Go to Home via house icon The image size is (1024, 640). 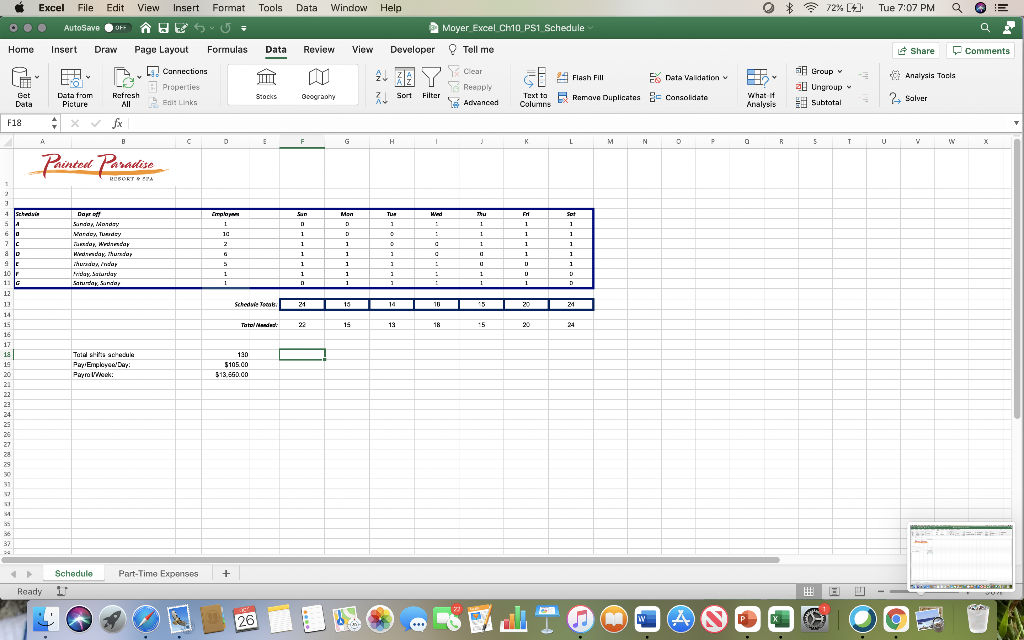[x=146, y=28]
